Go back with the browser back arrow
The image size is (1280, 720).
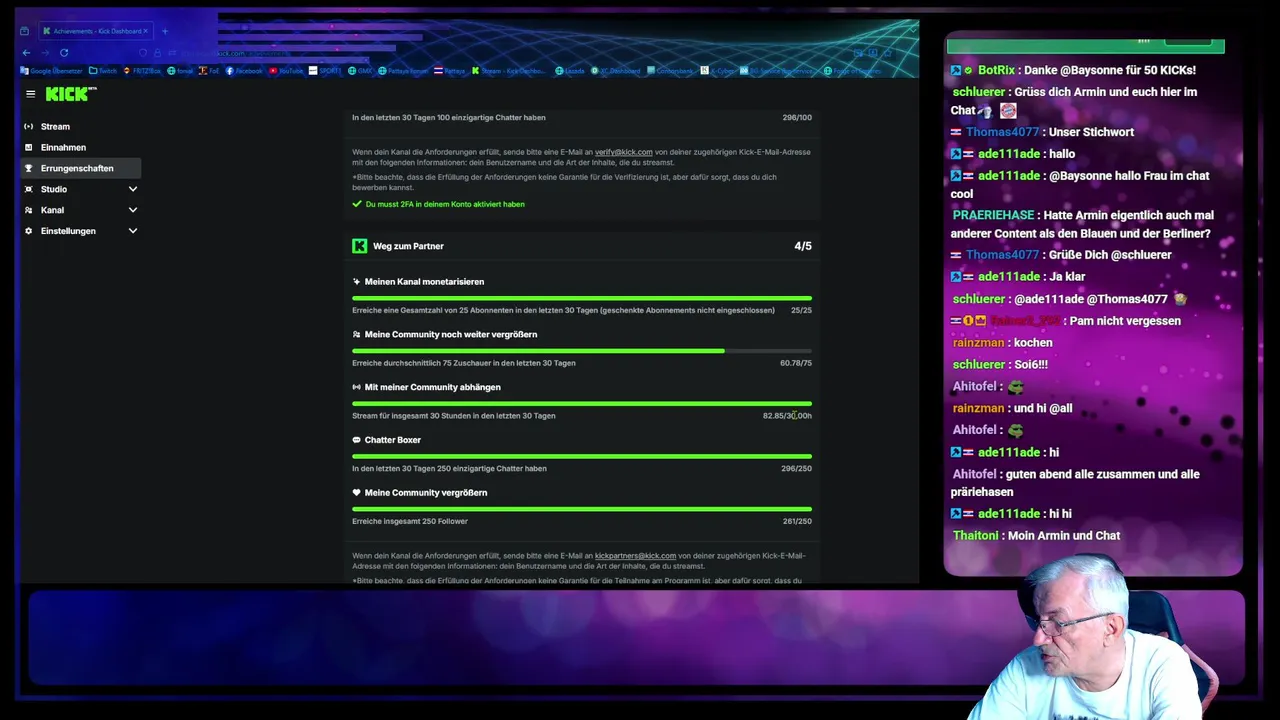pos(26,53)
